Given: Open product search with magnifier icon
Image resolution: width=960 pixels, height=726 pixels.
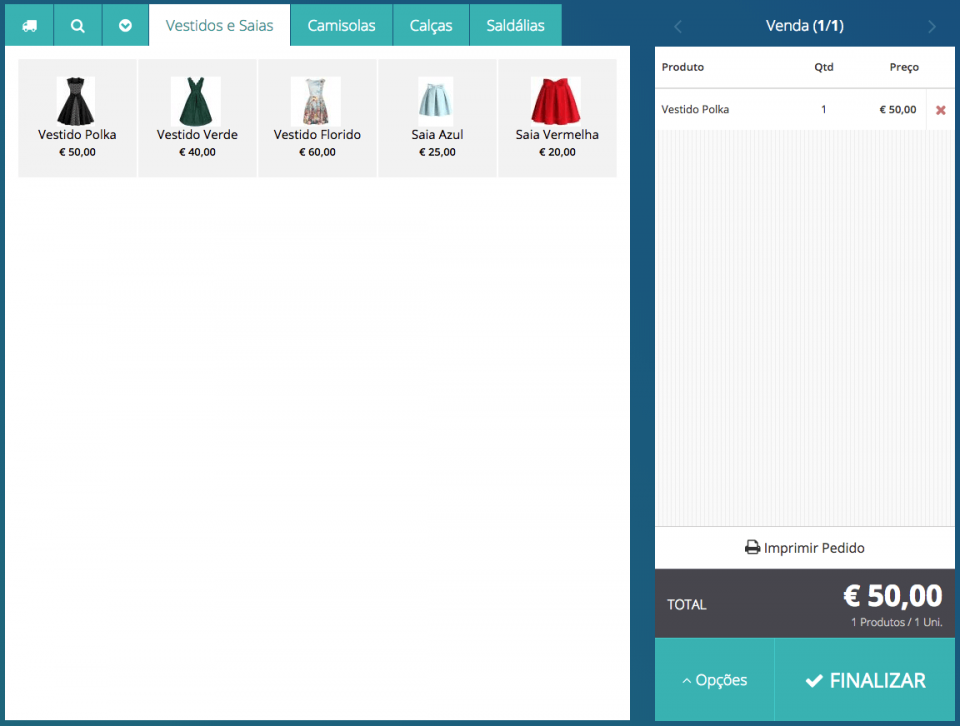Looking at the screenshot, I should click(x=77, y=25).
